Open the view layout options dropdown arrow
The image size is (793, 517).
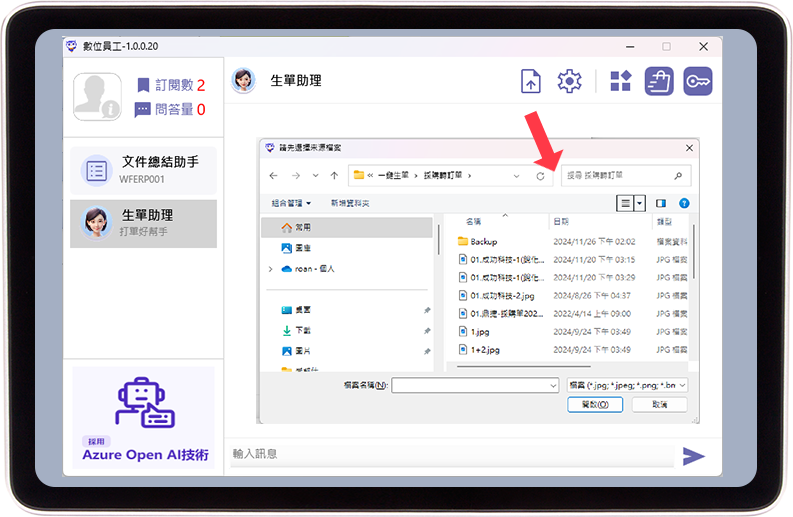(640, 203)
